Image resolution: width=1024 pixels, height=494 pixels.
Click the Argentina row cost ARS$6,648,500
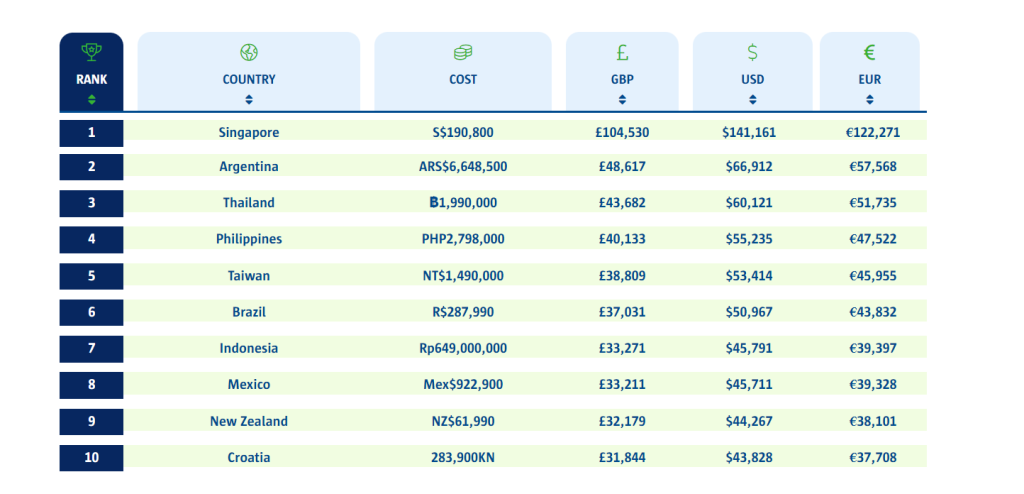[463, 167]
